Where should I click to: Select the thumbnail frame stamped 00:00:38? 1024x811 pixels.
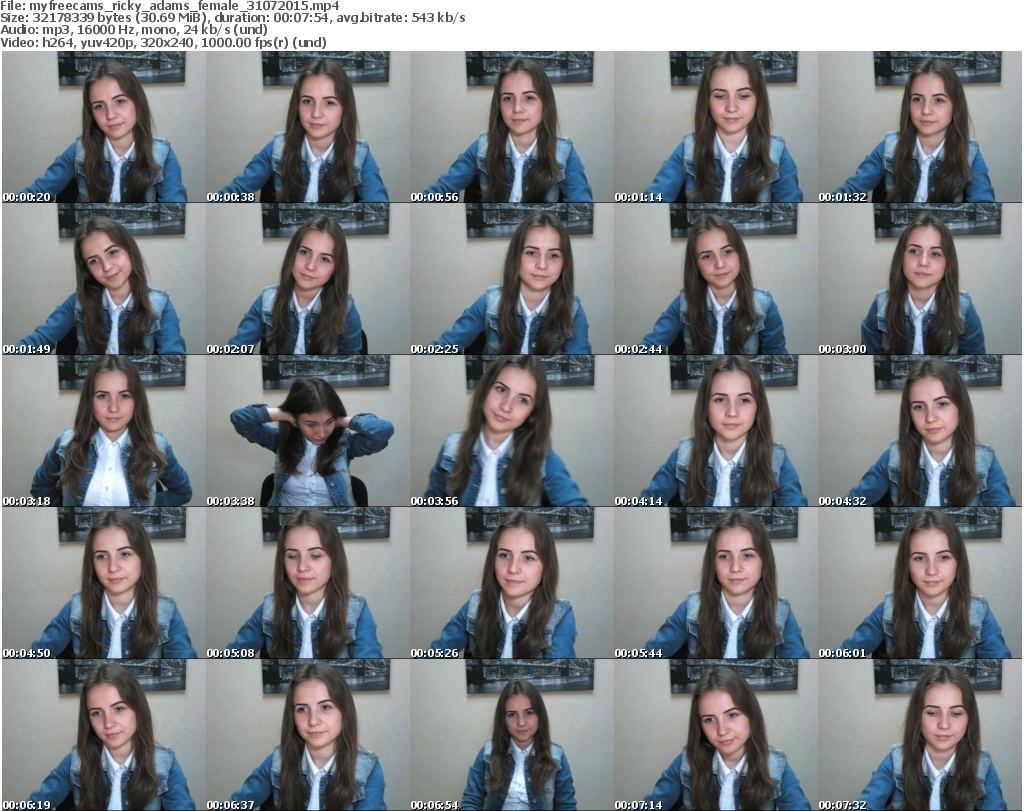[308, 127]
